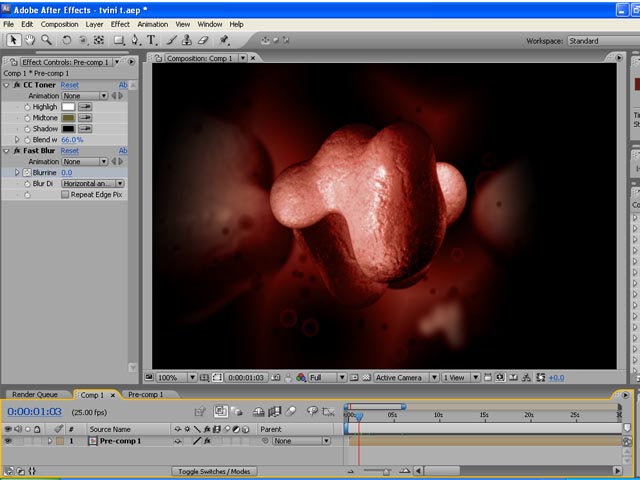Open Active Camera view dropdown
640x480 pixels.
407,378
